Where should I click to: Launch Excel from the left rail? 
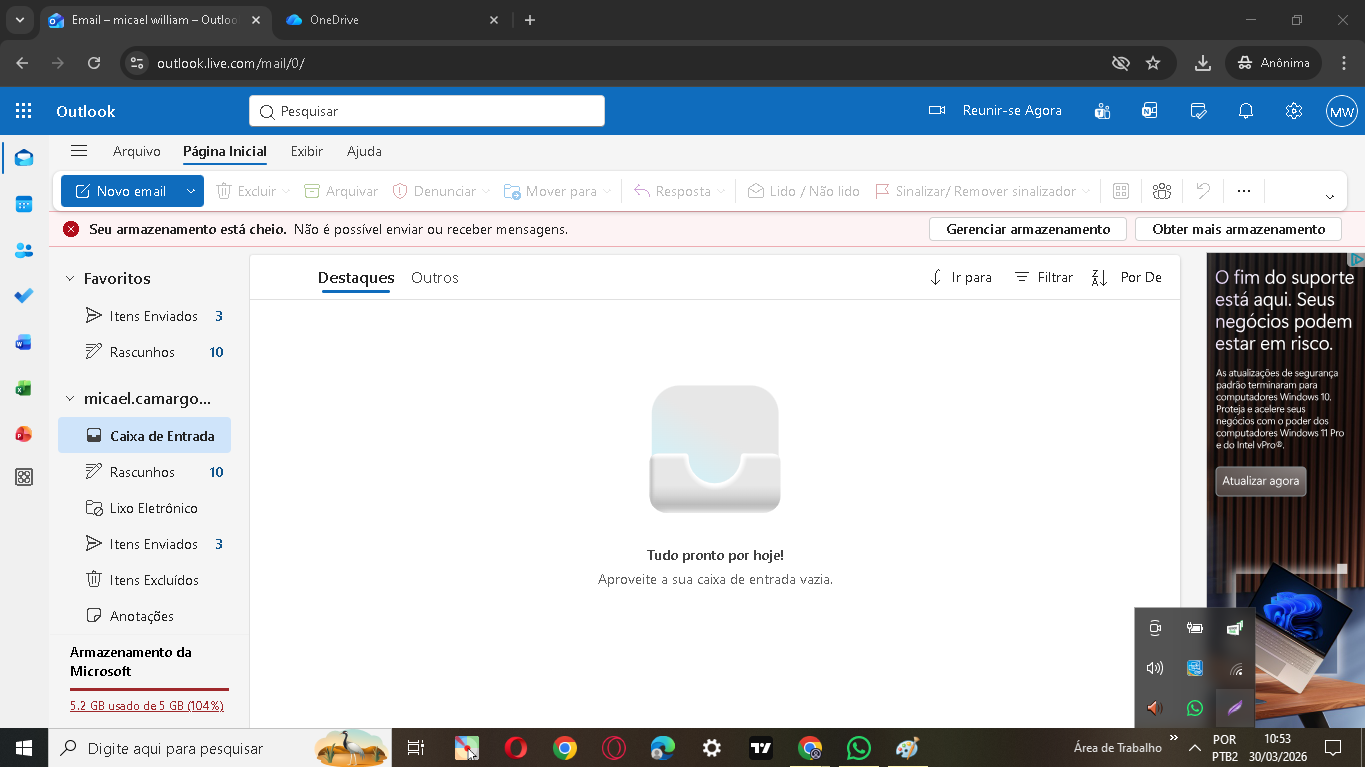[x=24, y=388]
